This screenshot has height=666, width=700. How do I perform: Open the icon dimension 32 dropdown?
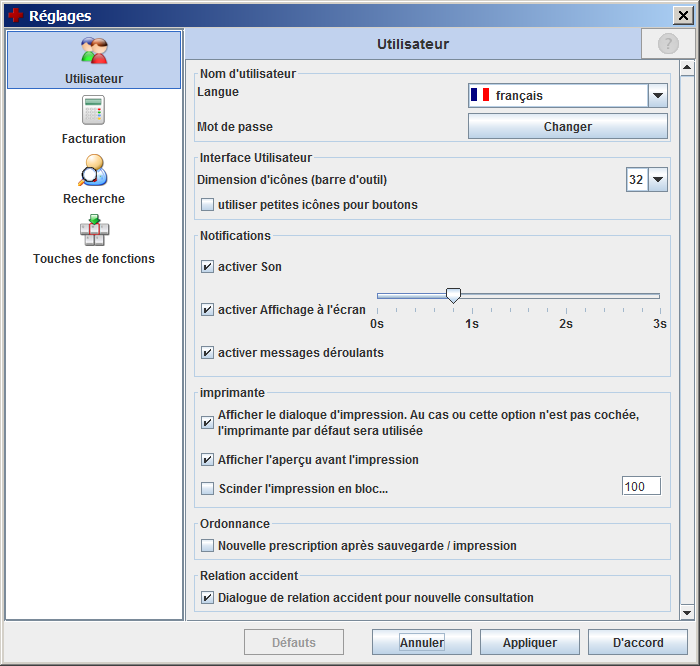click(657, 180)
